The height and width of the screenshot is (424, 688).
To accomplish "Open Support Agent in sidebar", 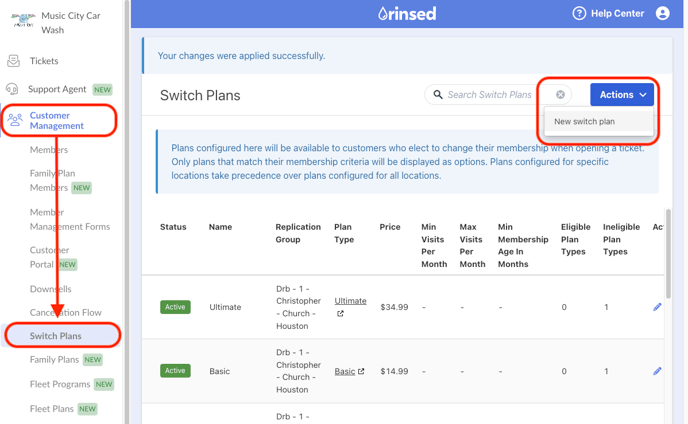I will [57, 89].
